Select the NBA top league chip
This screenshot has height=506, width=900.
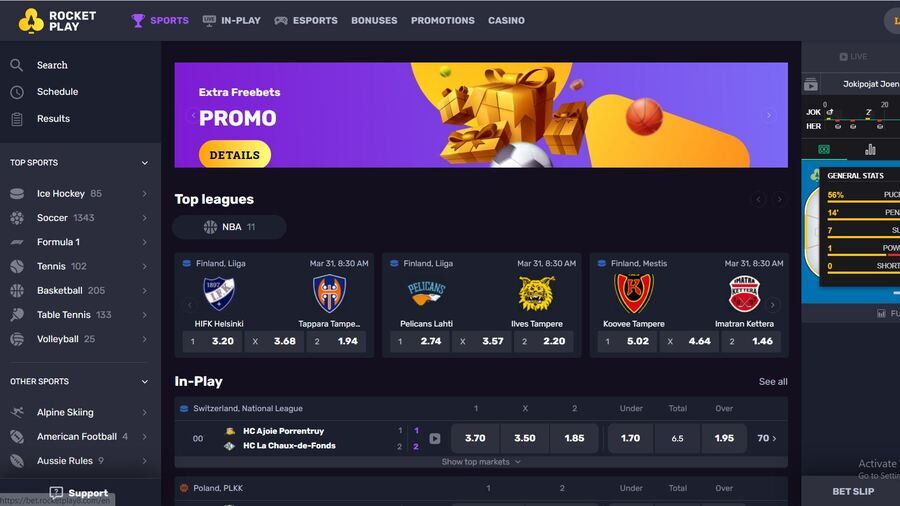pos(229,227)
